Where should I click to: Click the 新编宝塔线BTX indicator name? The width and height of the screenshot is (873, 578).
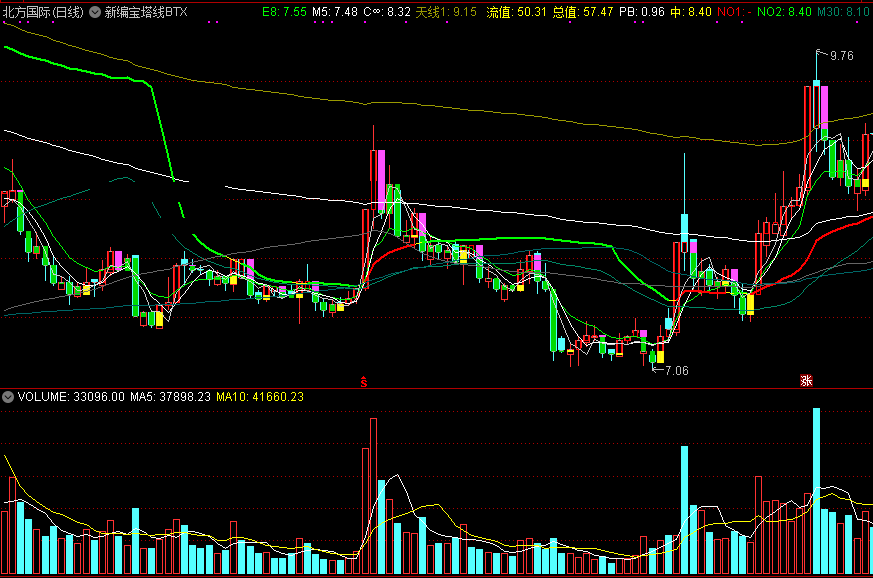tap(146, 12)
